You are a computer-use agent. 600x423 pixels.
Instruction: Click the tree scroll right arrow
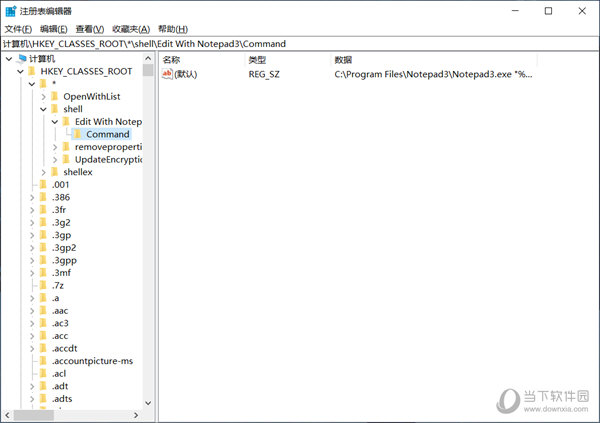click(x=136, y=415)
